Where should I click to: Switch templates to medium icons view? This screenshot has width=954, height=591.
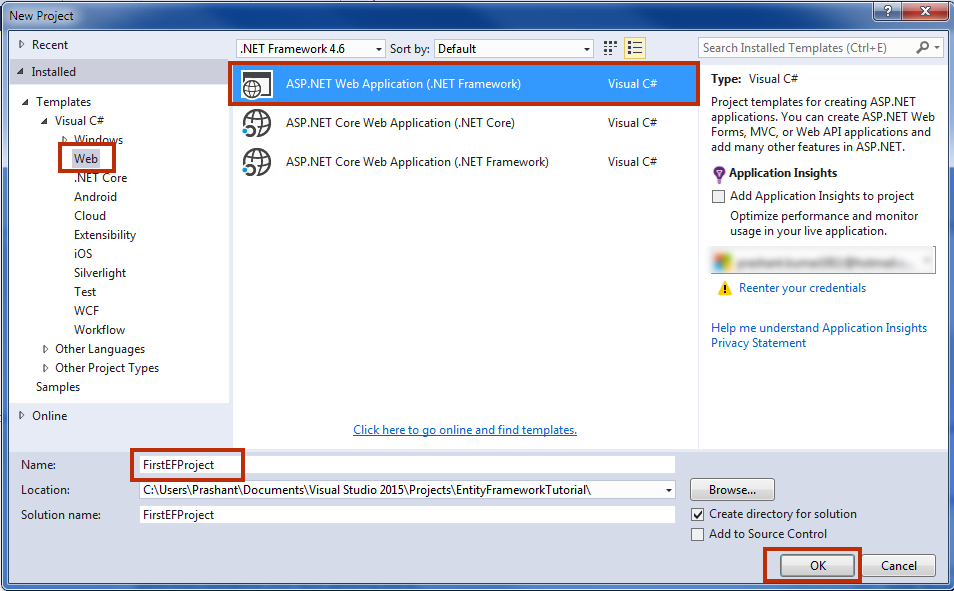click(x=610, y=48)
